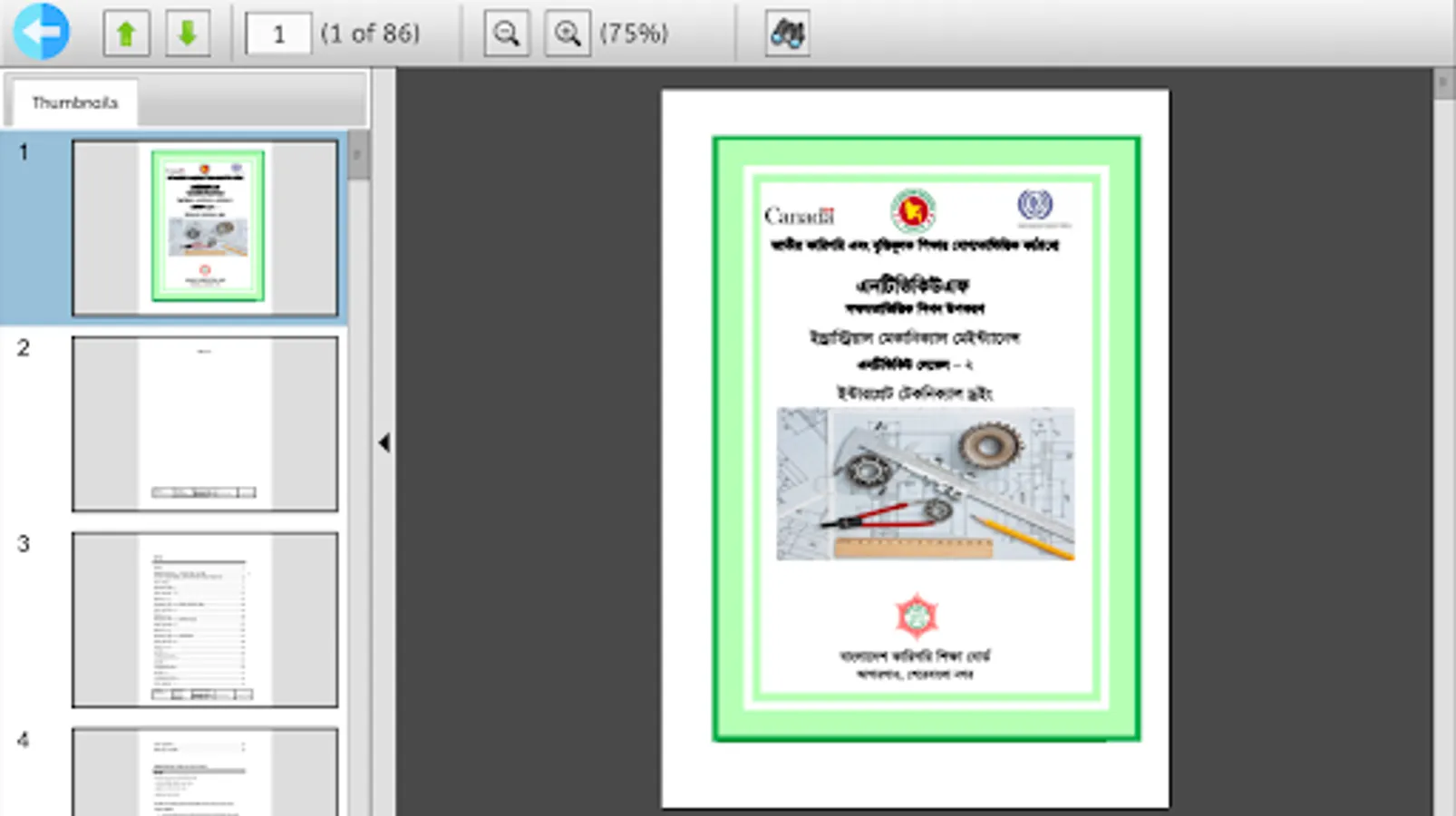Click the document view scrollbar handle
The image size is (1456, 816).
tap(1443, 84)
